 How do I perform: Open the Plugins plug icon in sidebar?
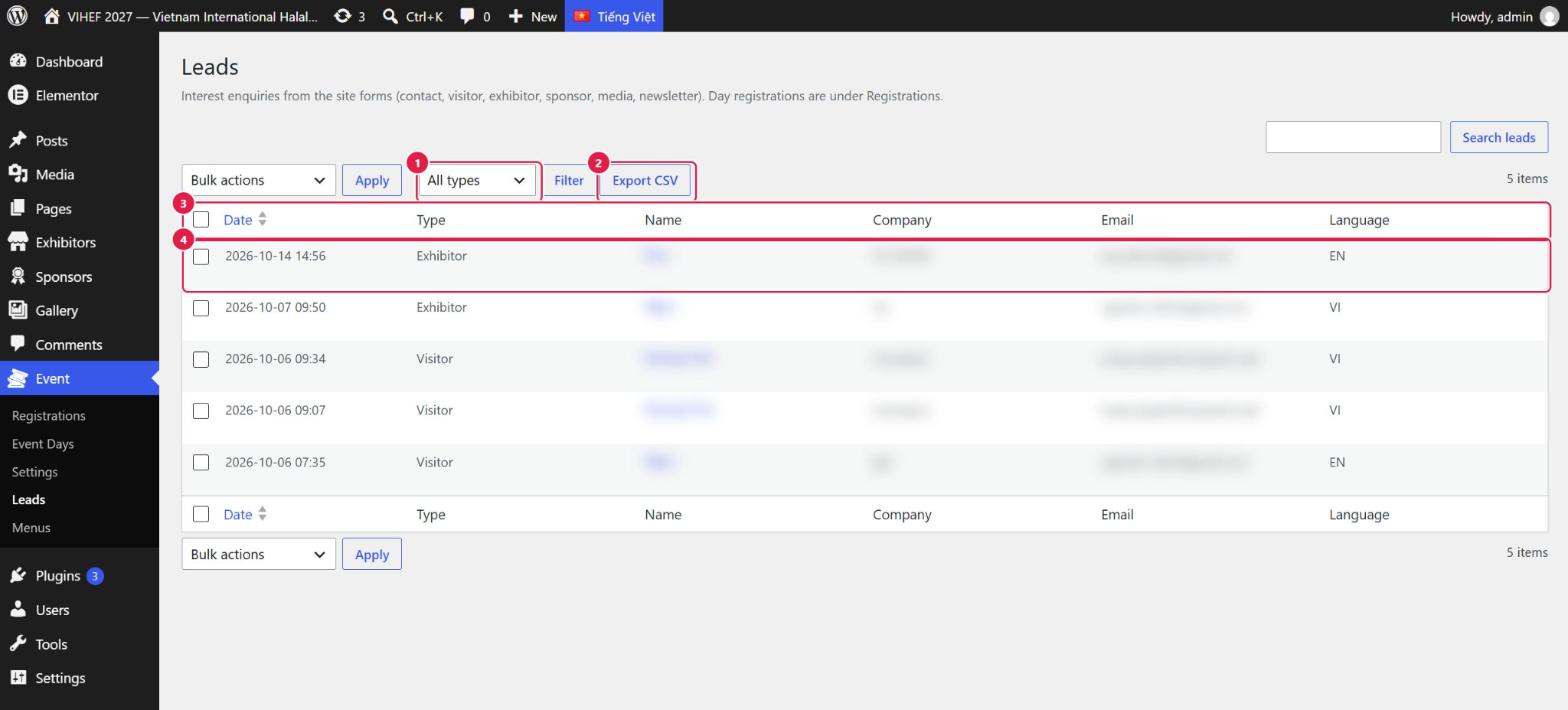pyautogui.click(x=17, y=575)
